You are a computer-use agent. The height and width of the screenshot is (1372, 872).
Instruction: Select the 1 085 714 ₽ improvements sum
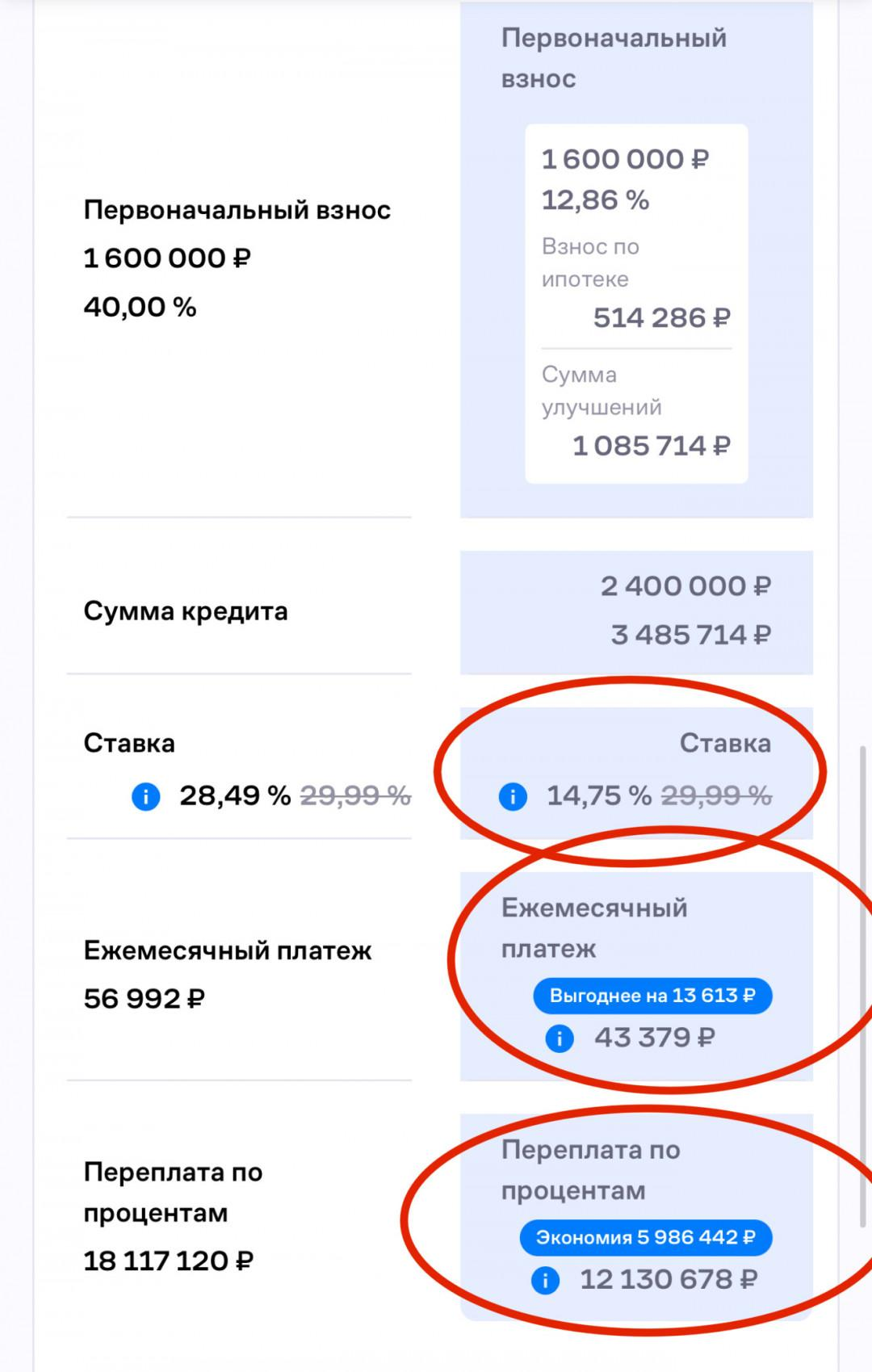[651, 446]
